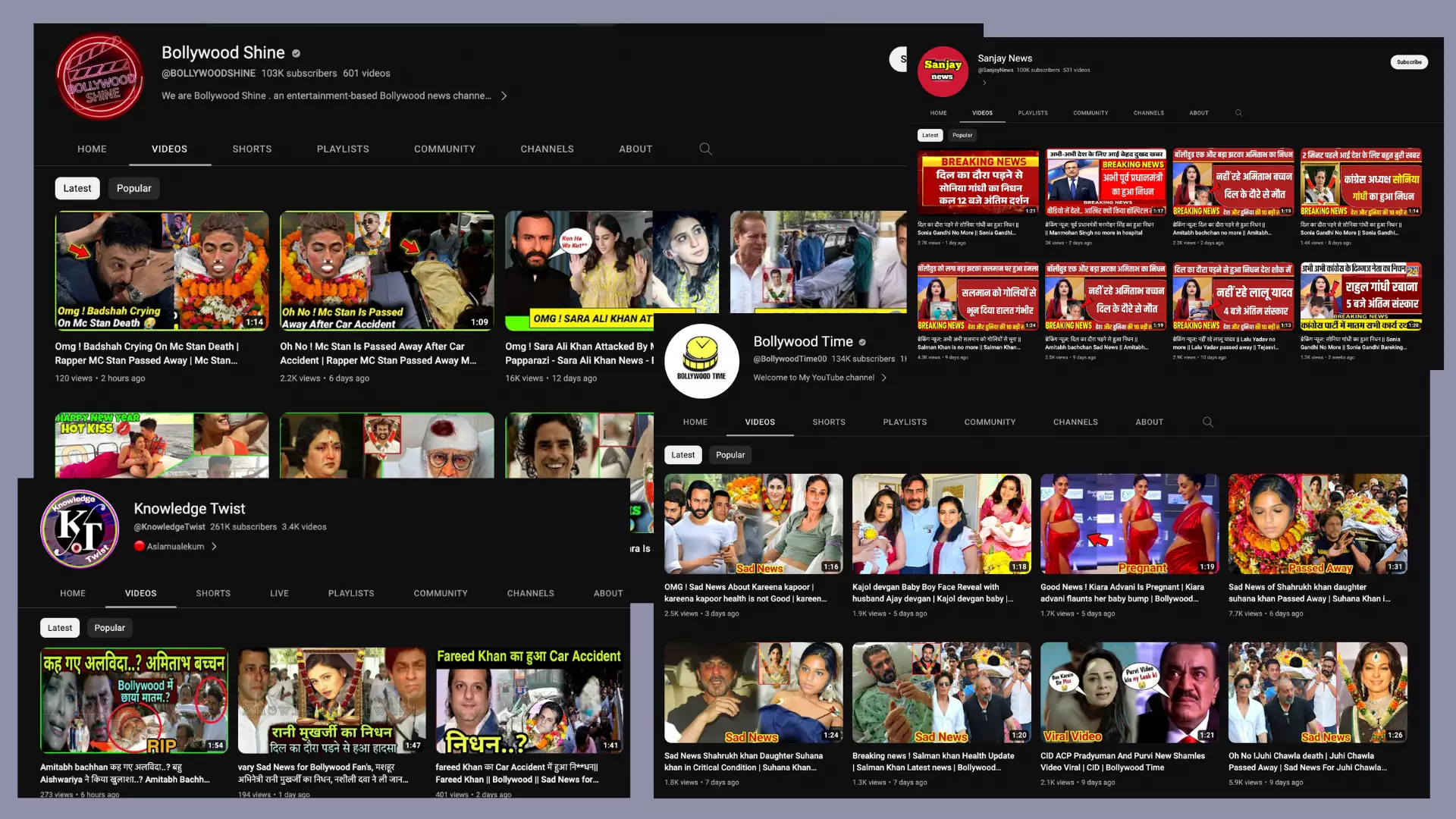Open Kiara Advani Pregnant video thumbnail
The width and height of the screenshot is (1456, 819).
[1129, 524]
